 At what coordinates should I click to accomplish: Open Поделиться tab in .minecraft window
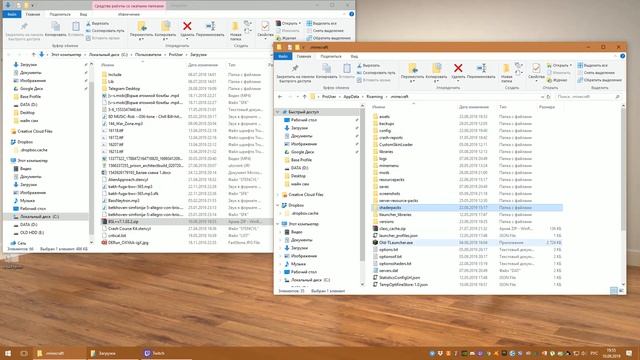(x=331, y=56)
